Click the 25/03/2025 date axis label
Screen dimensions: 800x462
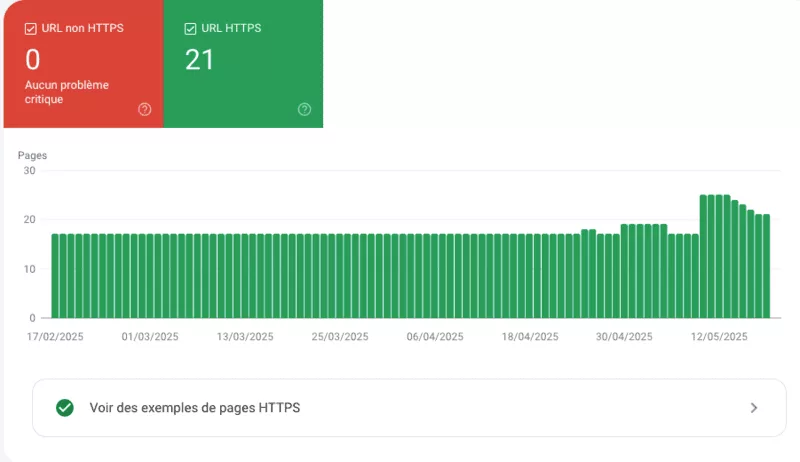click(340, 337)
